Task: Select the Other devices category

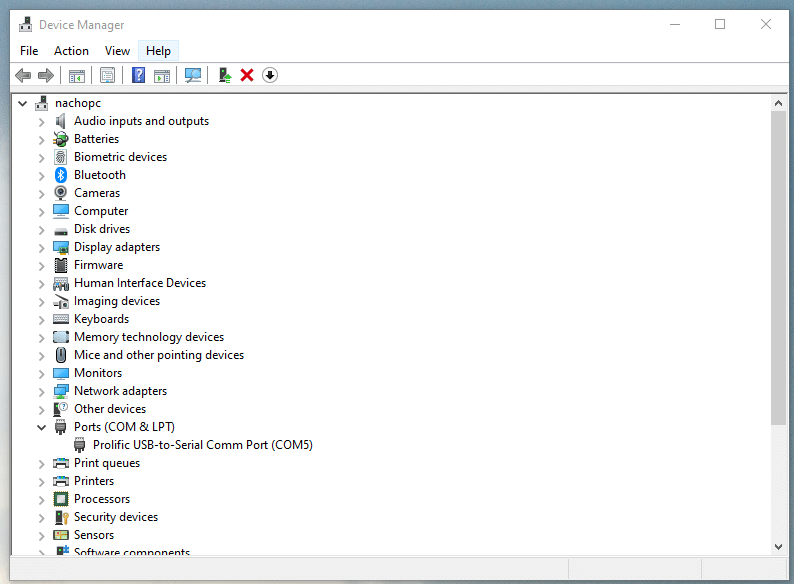Action: (109, 409)
